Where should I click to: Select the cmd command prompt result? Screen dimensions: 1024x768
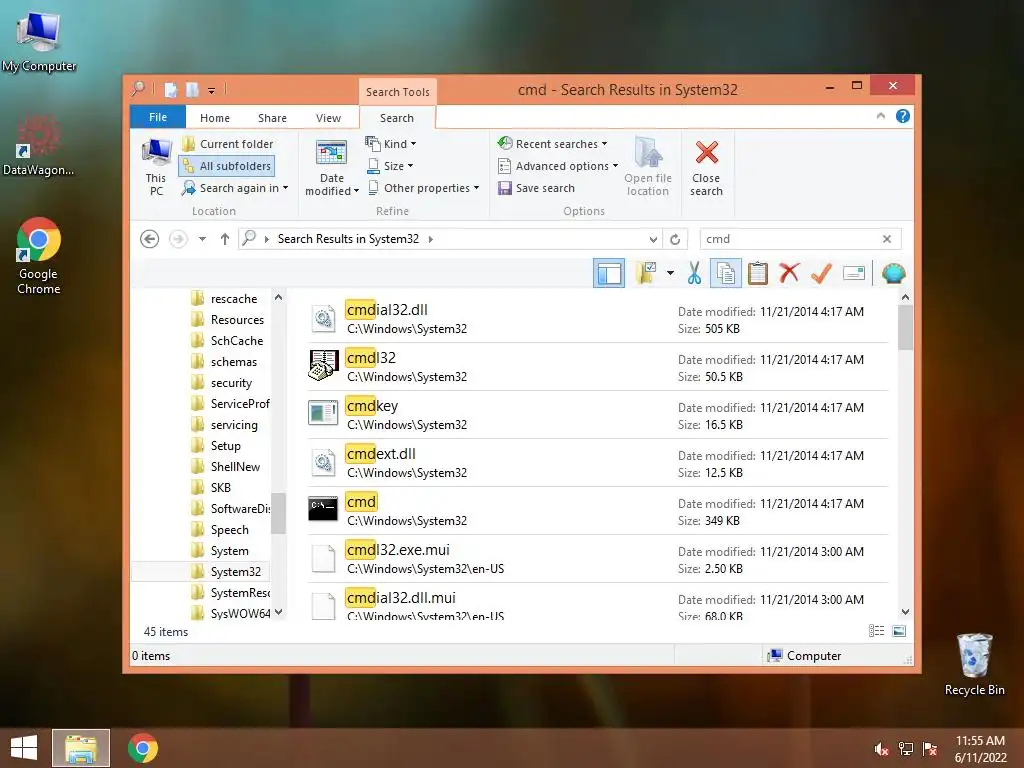[x=598, y=511]
